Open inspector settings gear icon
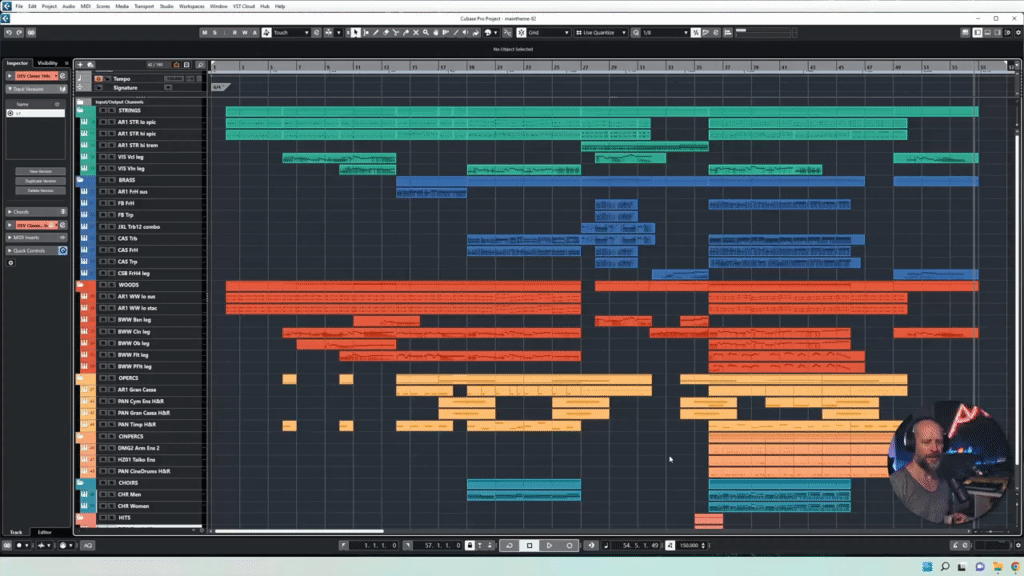 point(10,263)
